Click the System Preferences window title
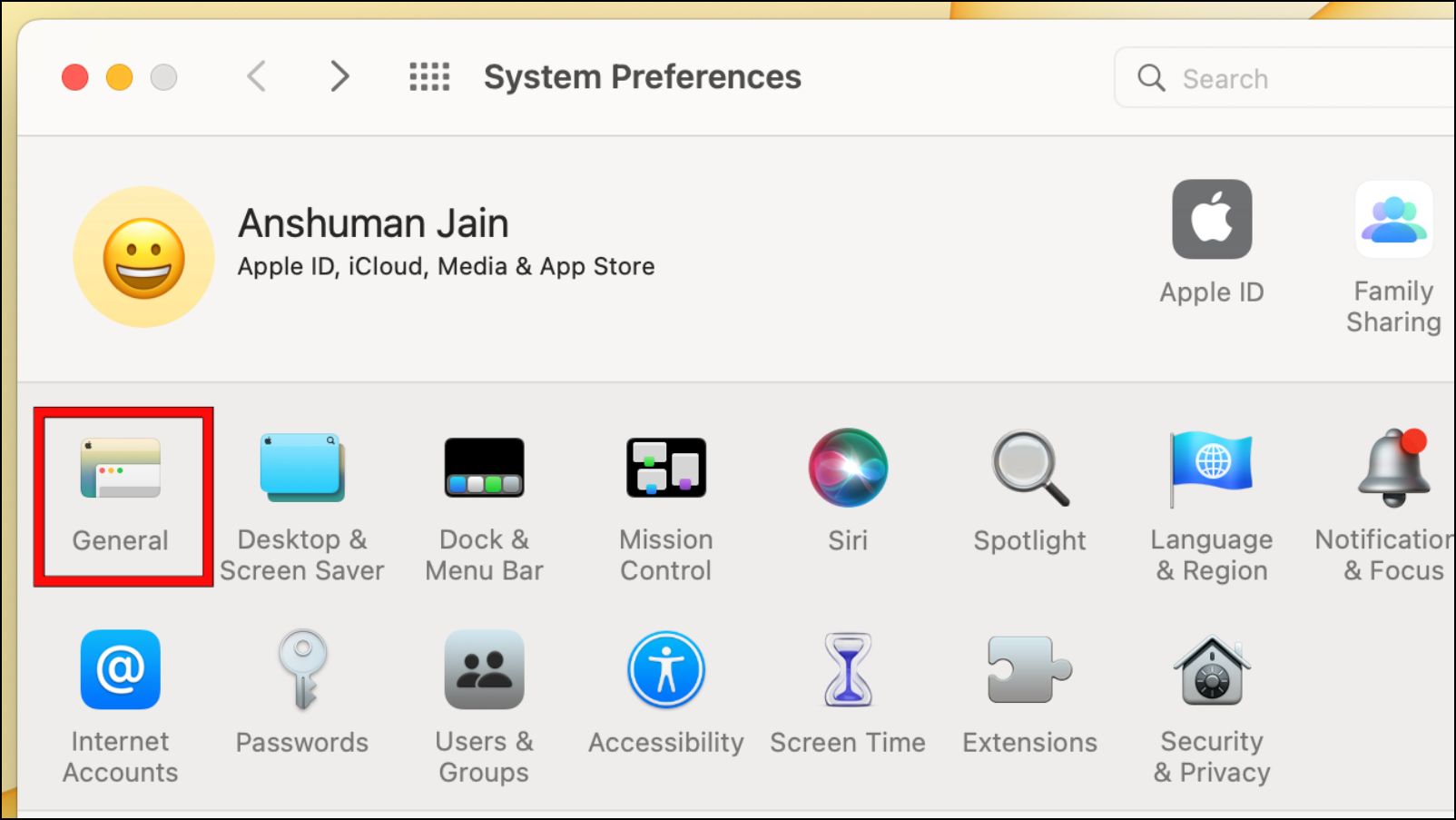Image resolution: width=1456 pixels, height=820 pixels. 642,77
